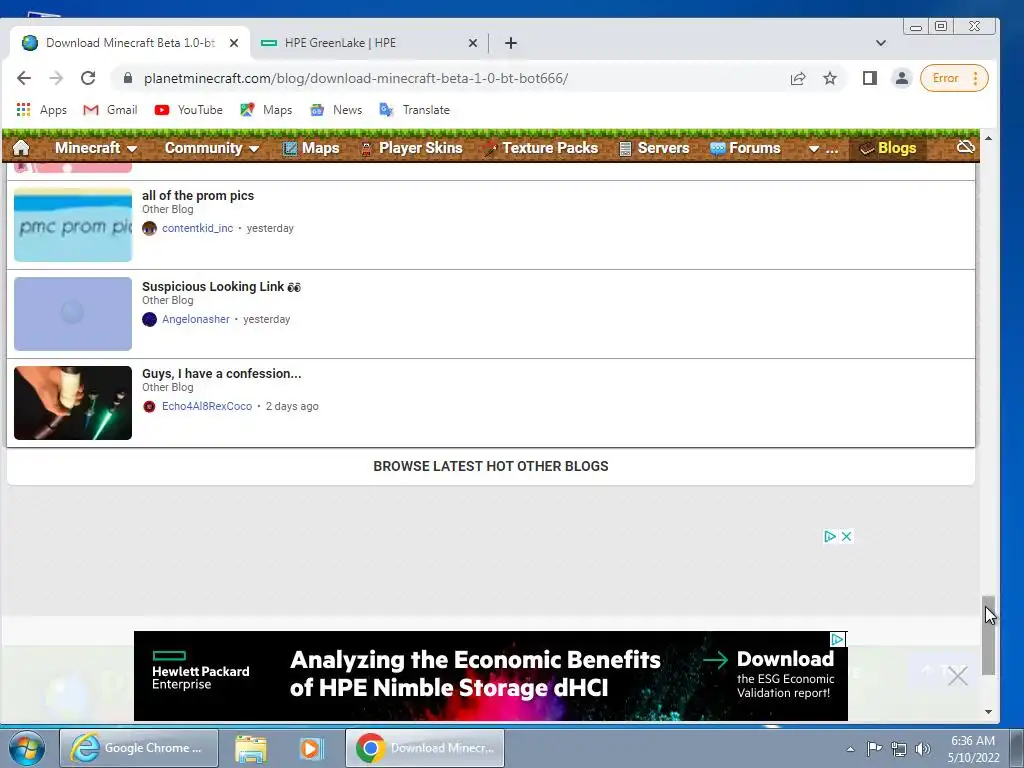Share this page via share icon
The width and height of the screenshot is (1024, 768).
[798, 78]
